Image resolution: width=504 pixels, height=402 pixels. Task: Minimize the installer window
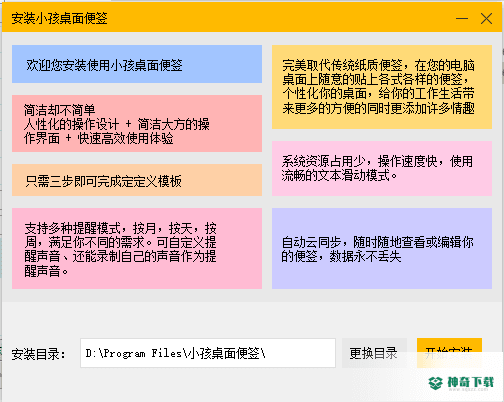coord(462,18)
